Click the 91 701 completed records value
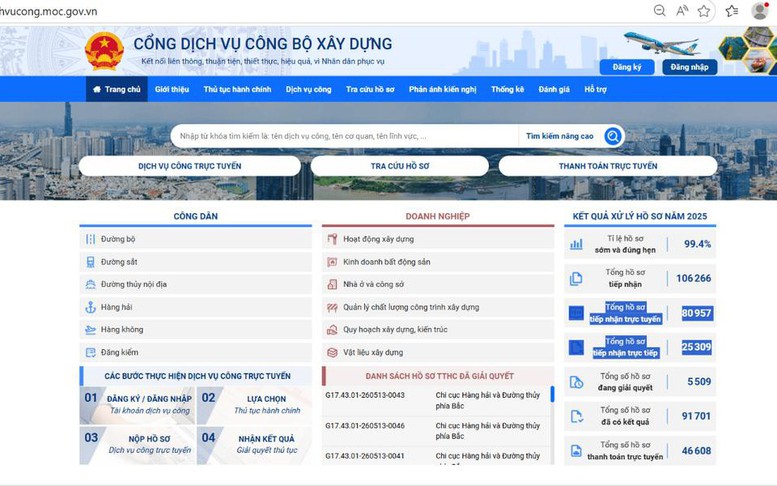Screen dimensions: 777x486 pos(696,416)
